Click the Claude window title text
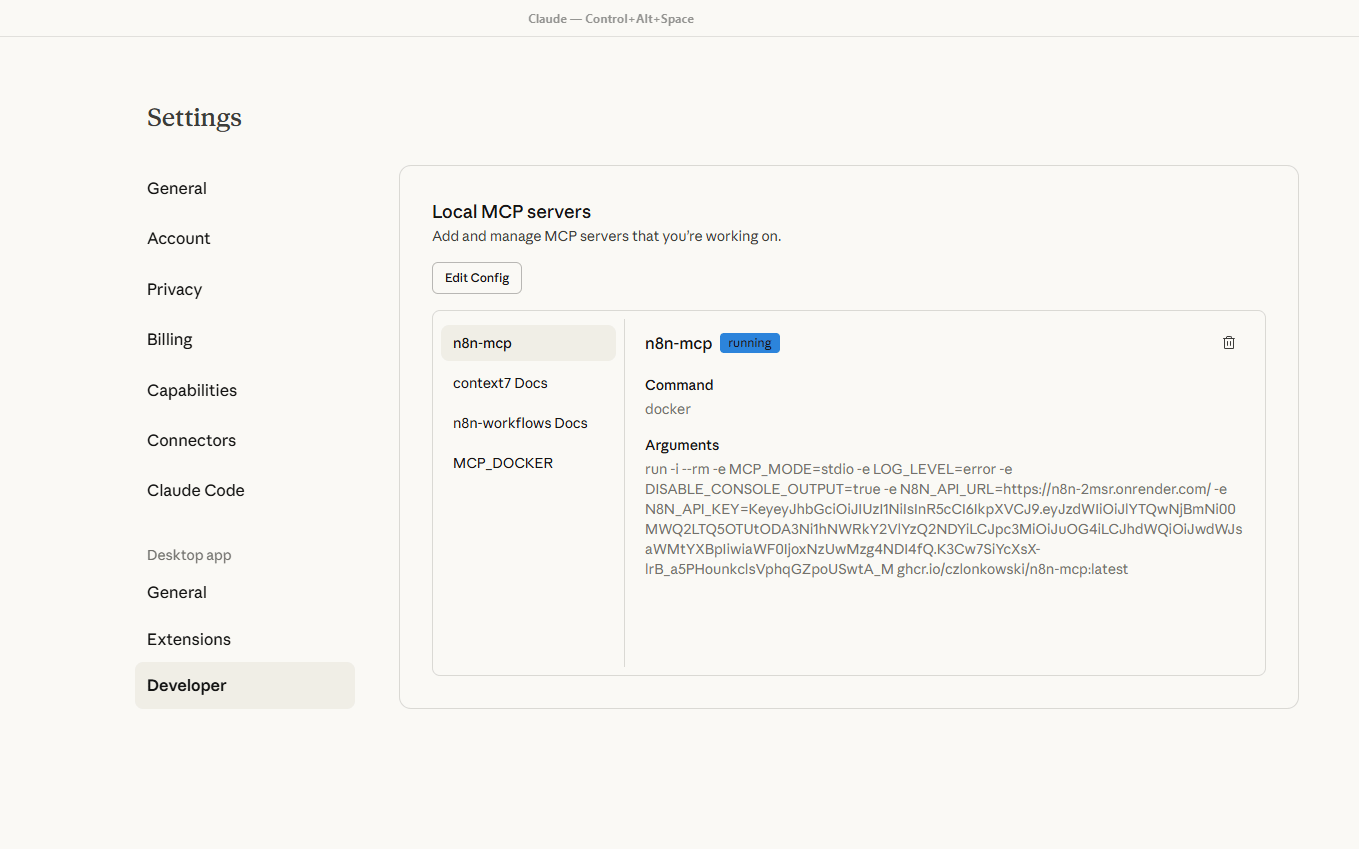The image size is (1359, 849). [611, 19]
